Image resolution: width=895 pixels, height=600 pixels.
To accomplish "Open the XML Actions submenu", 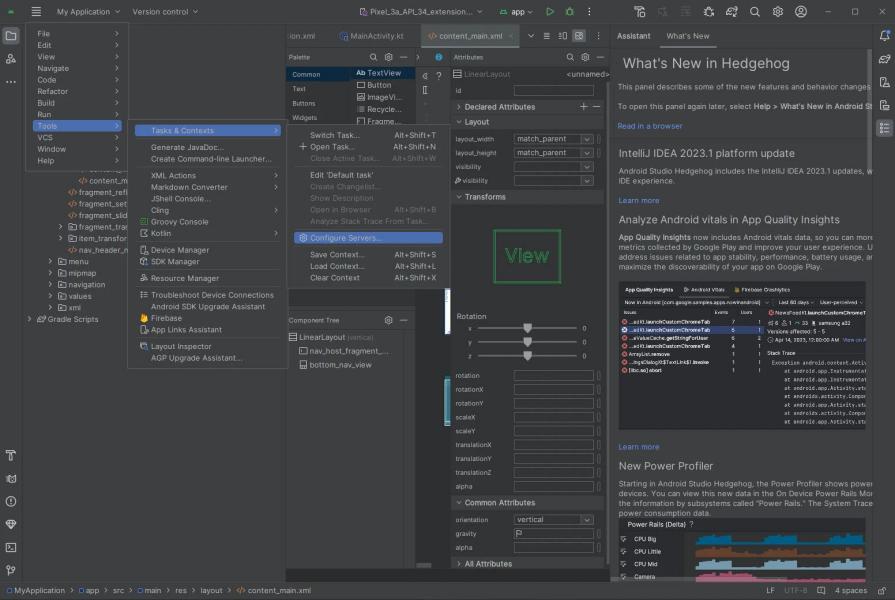I will [208, 176].
